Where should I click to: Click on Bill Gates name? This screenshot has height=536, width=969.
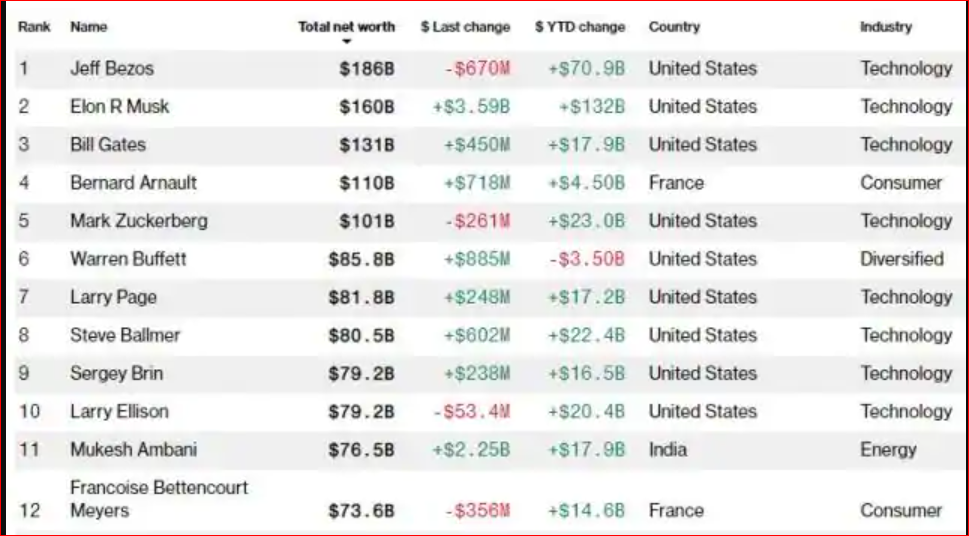coord(108,145)
